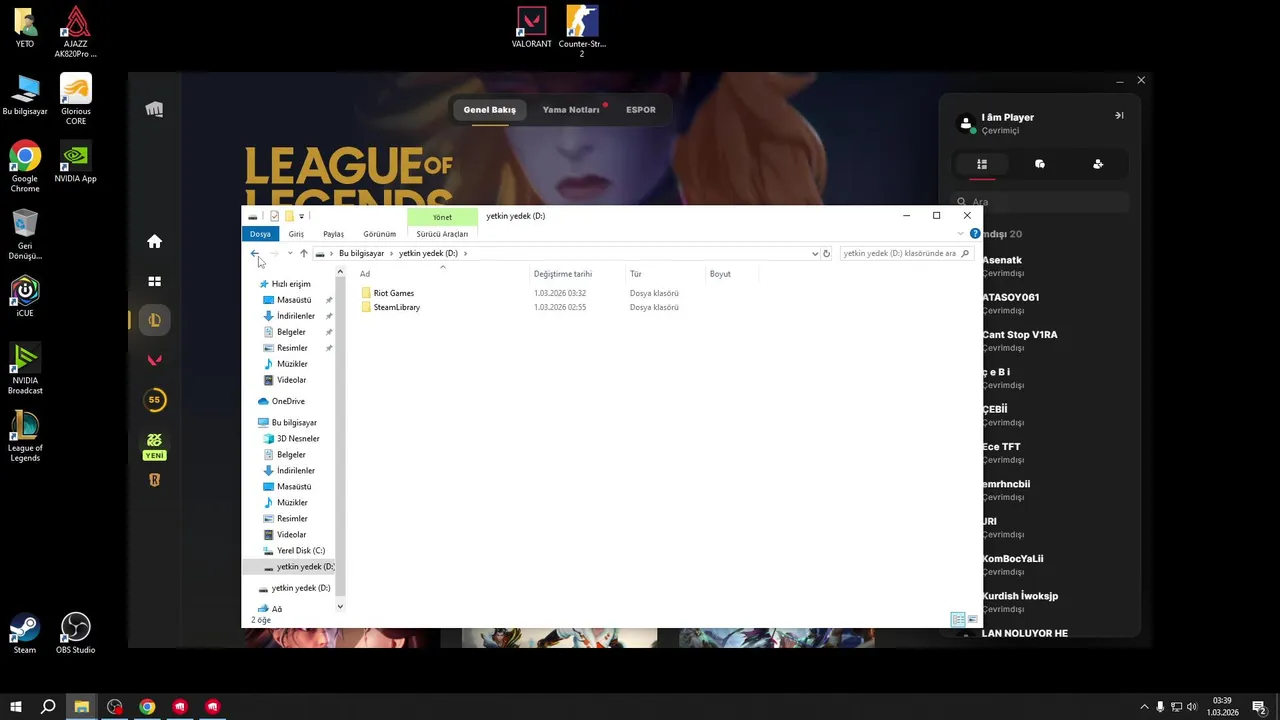Viewport: 1280px width, 720px height.
Task: Open the friends list icon in social panel
Action: coord(982,164)
